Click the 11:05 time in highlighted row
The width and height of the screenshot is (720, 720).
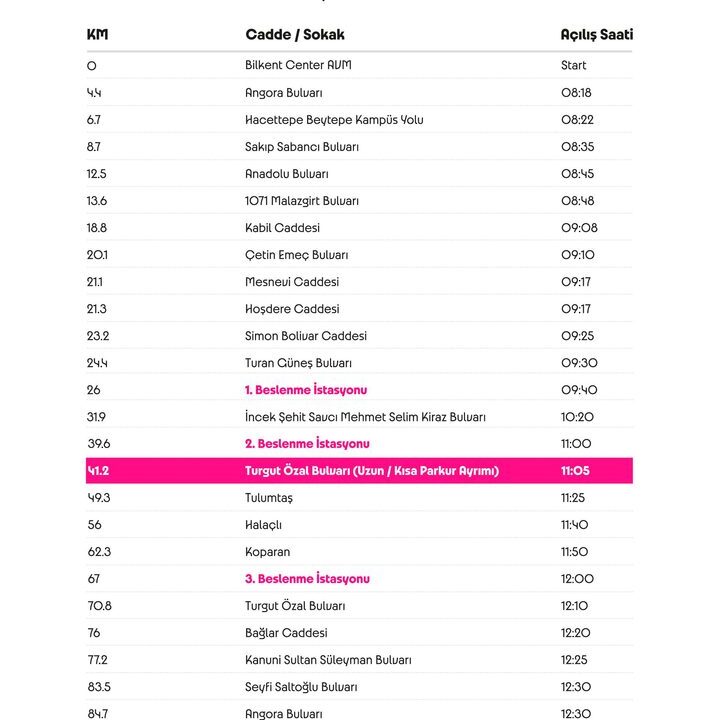pos(575,471)
